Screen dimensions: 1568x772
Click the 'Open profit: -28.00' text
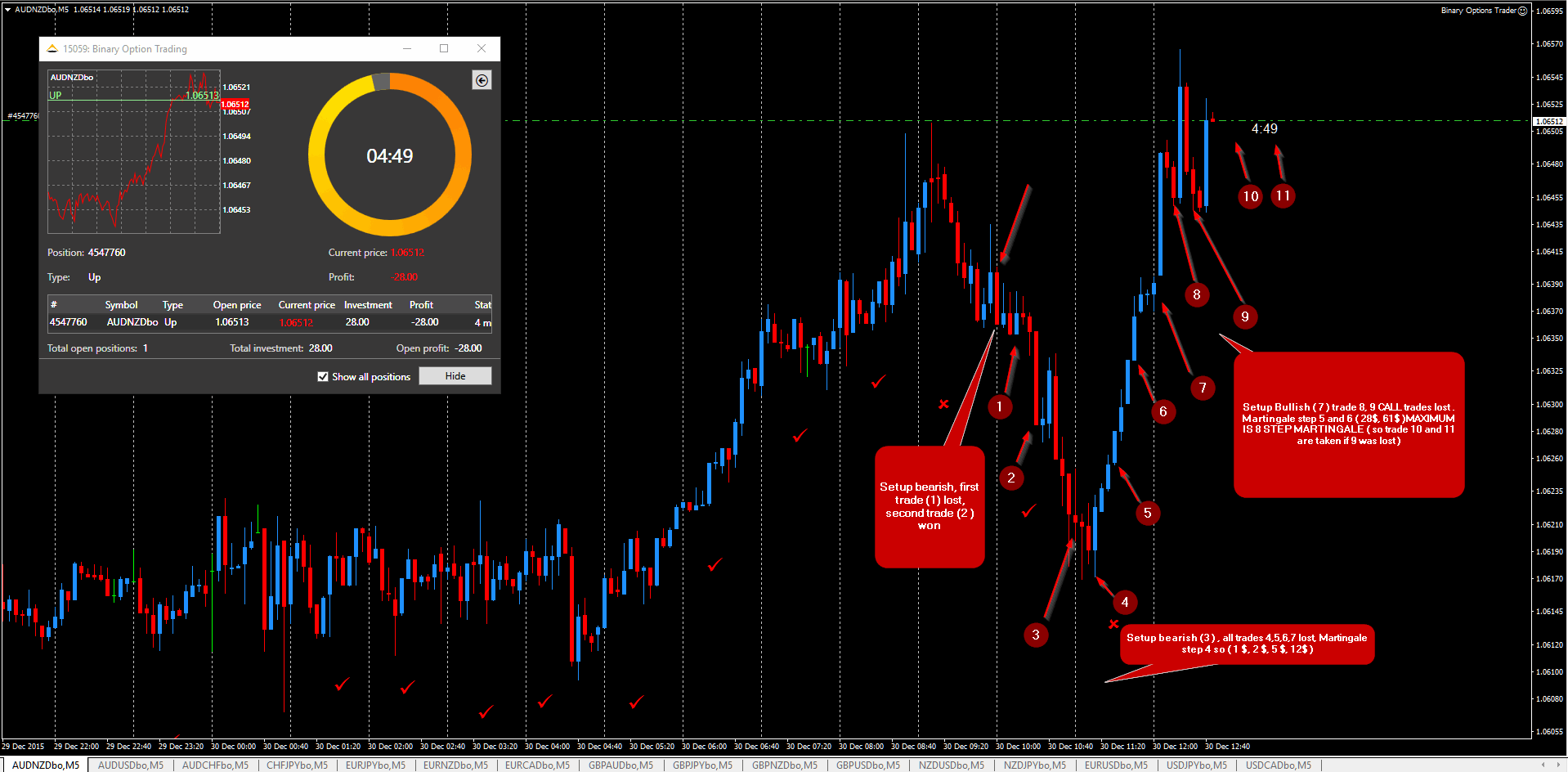coord(439,348)
